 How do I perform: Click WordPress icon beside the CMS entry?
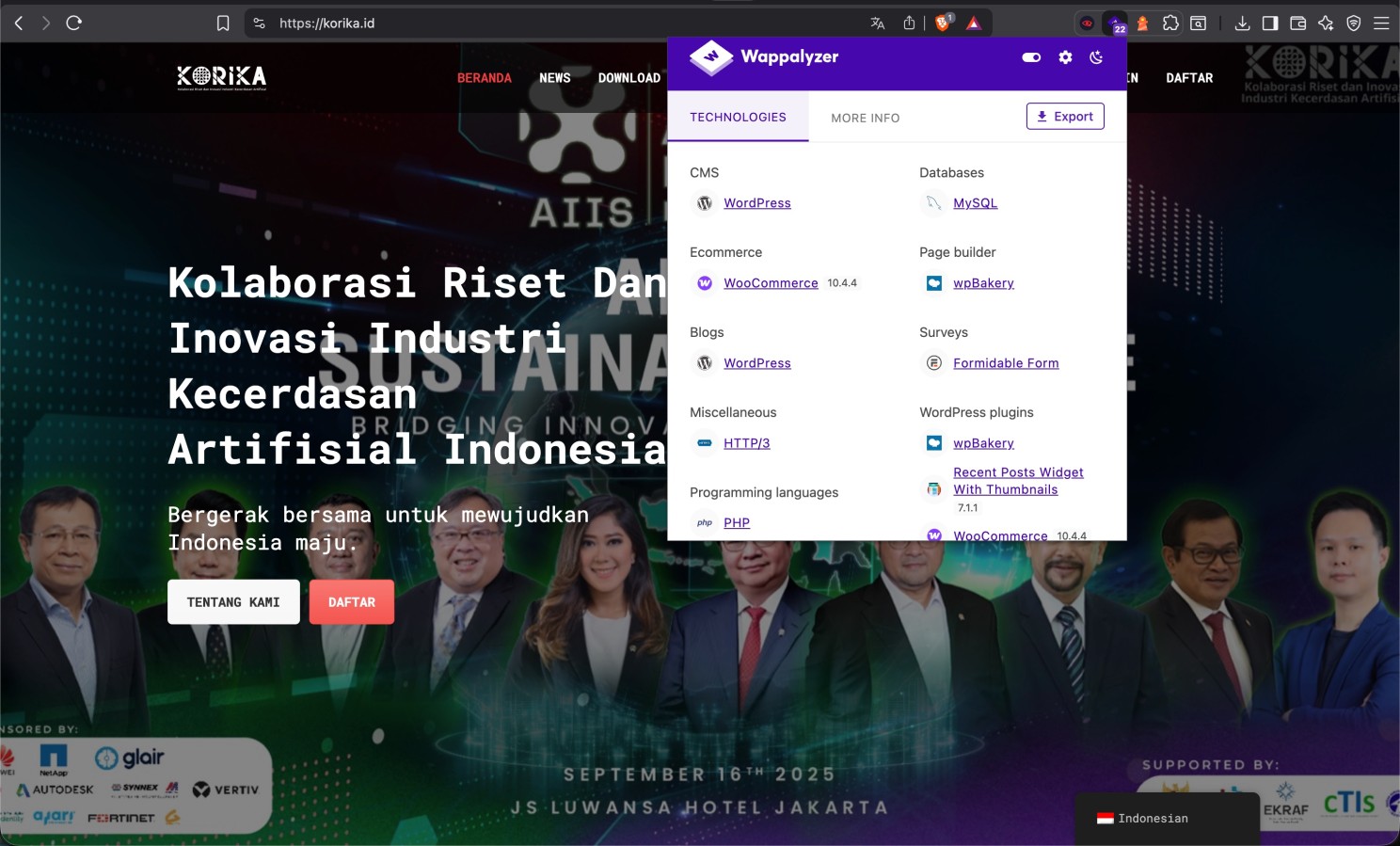coord(705,203)
